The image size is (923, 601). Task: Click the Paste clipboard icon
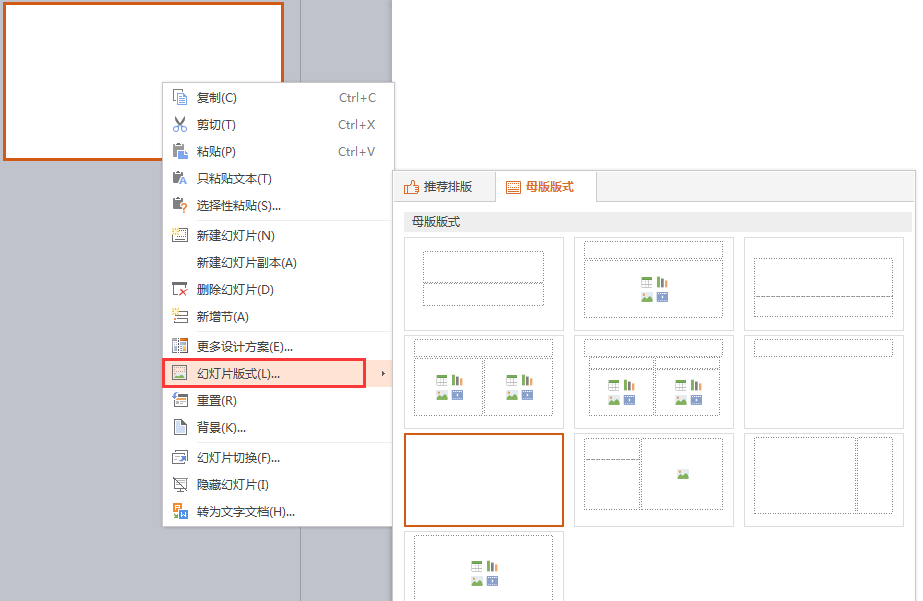pos(180,151)
